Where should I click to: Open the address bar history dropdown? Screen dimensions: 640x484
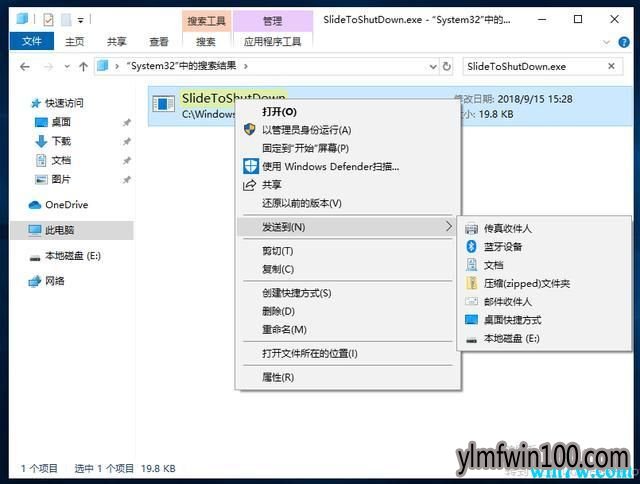tap(433, 67)
